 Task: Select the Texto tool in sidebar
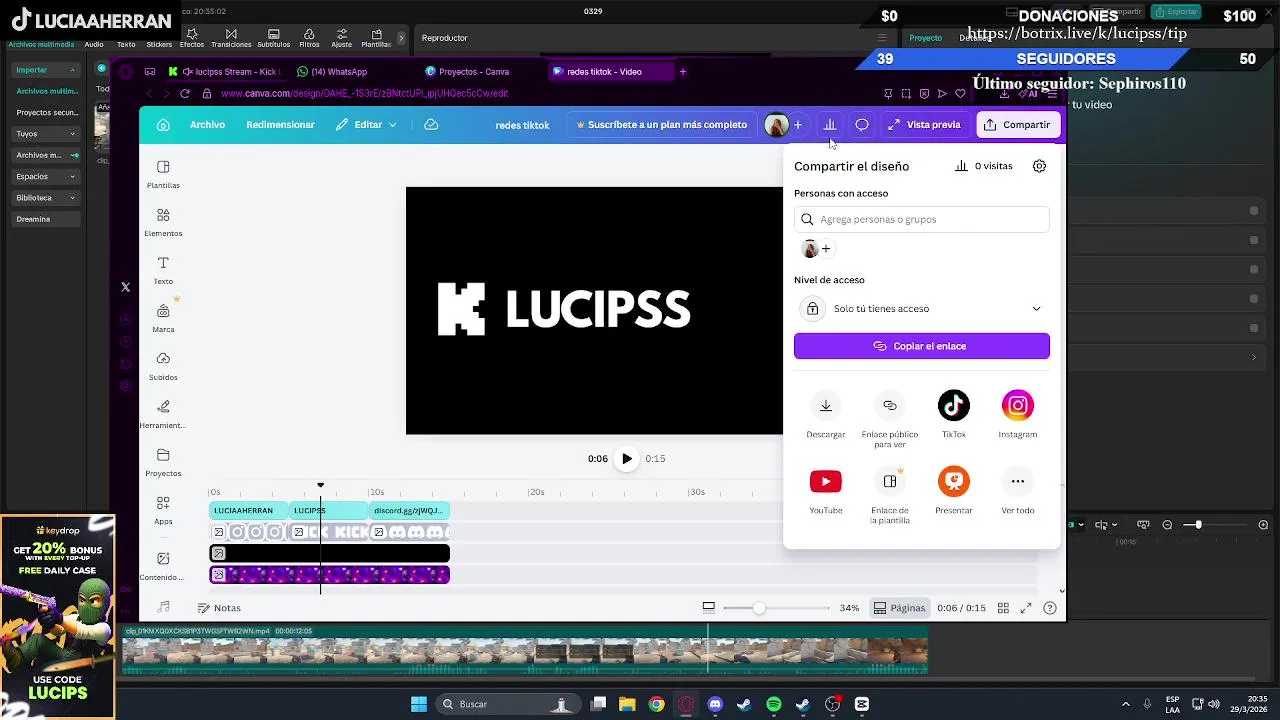point(163,270)
